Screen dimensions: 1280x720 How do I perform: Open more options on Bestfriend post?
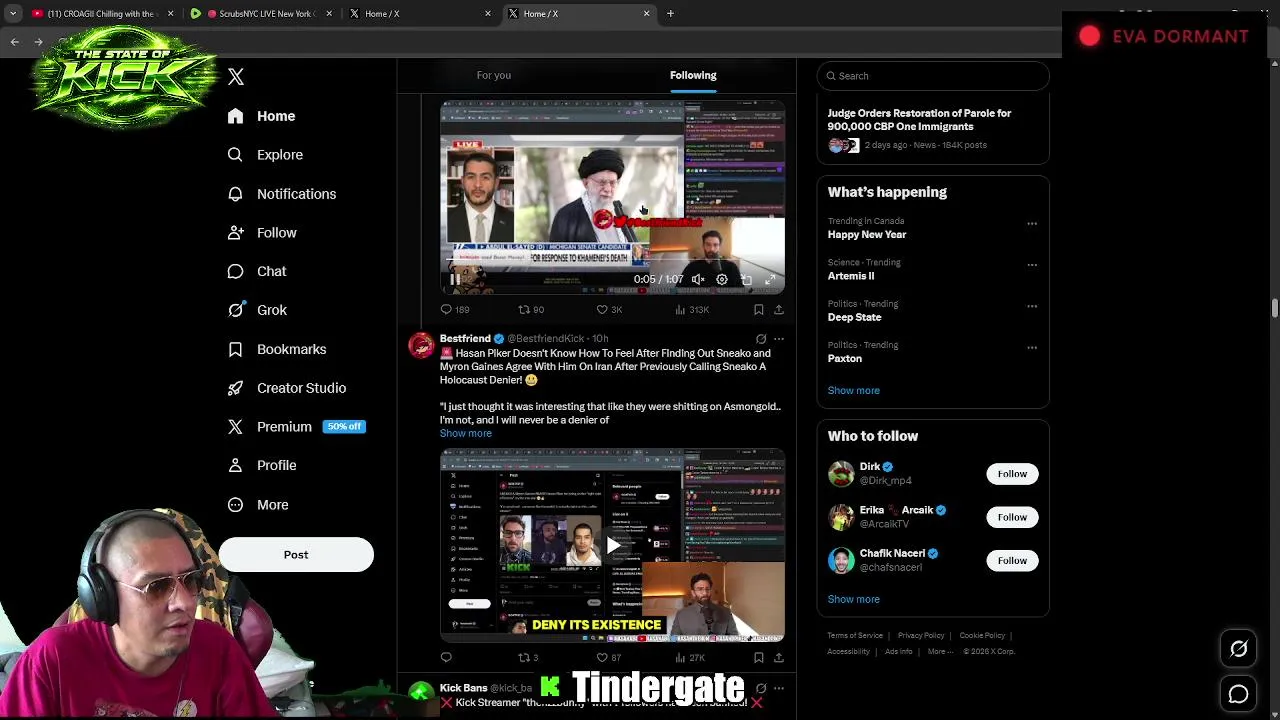pyautogui.click(x=779, y=339)
